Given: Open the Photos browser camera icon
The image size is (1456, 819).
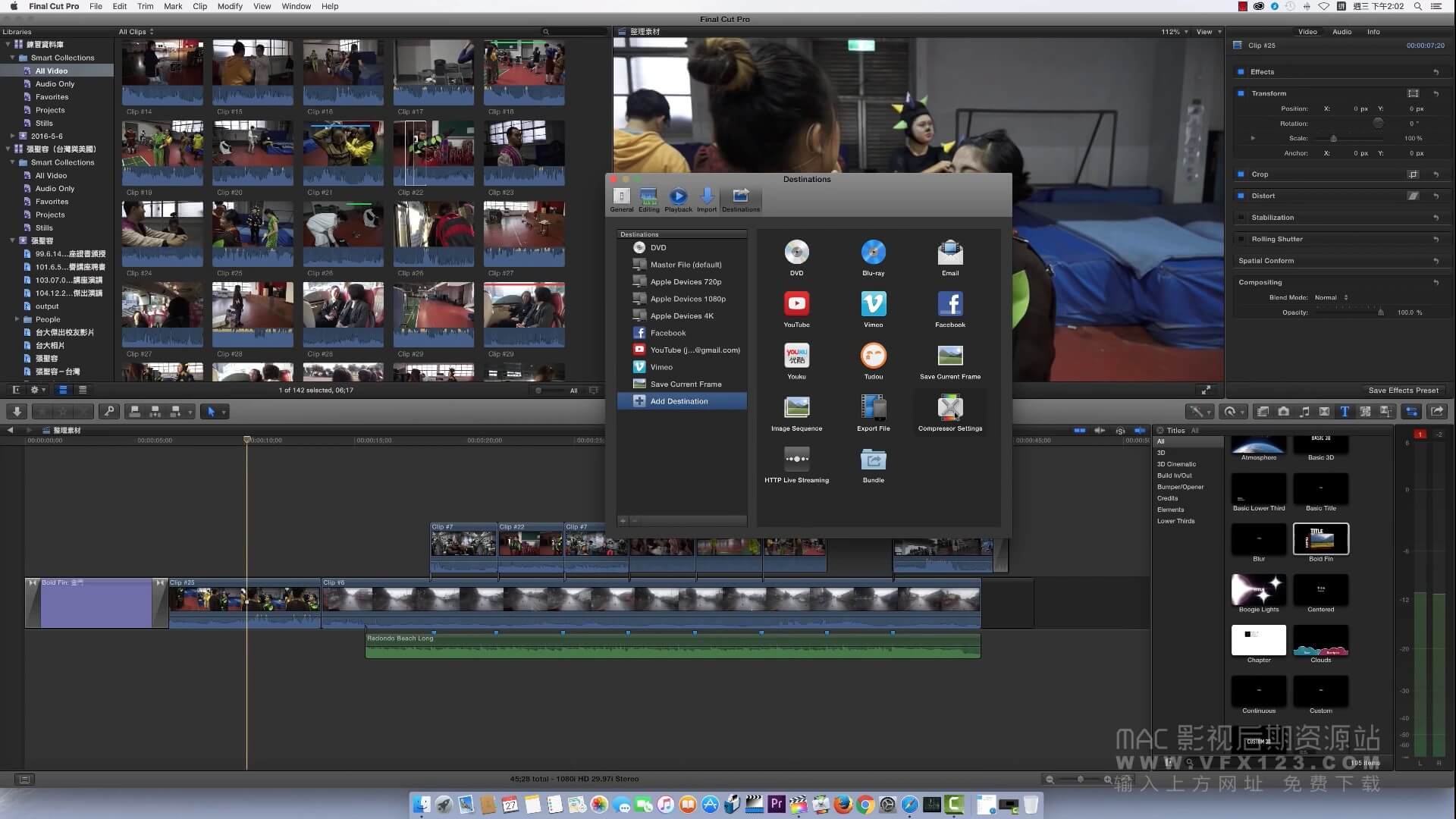Looking at the screenshot, I should (x=1283, y=412).
